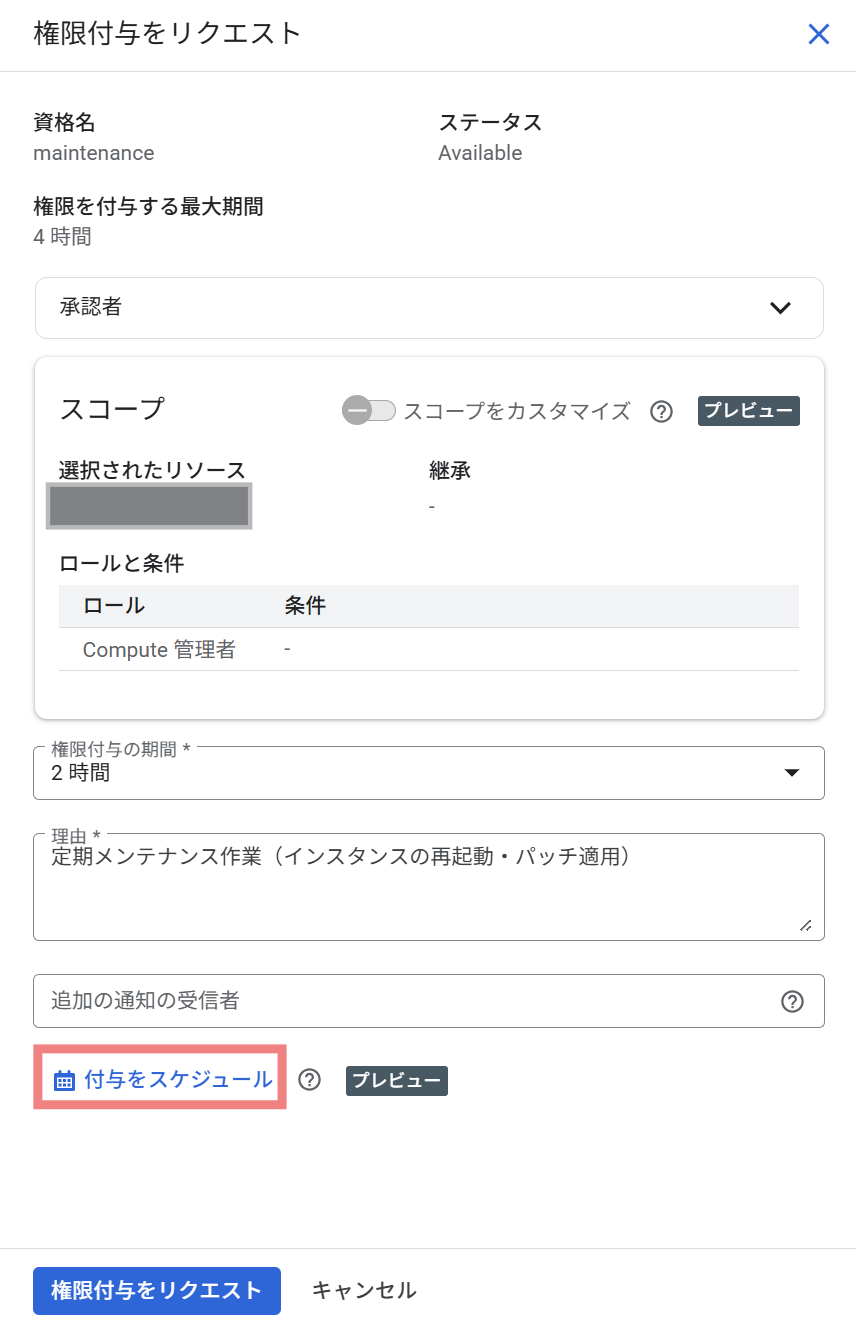The height and width of the screenshot is (1329, 856).
Task: Dismiss the dialog via キャンセル
Action: pos(362,1290)
